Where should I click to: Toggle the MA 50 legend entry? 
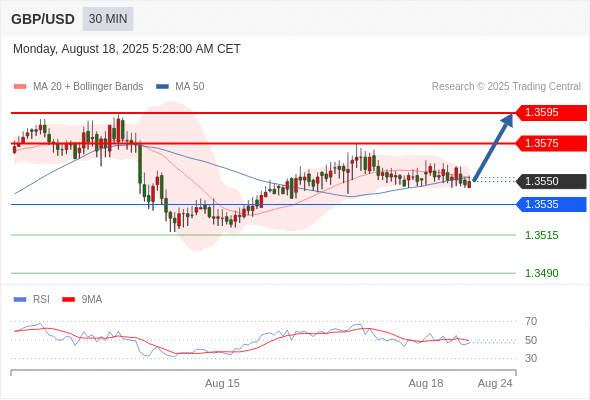pyautogui.click(x=180, y=87)
